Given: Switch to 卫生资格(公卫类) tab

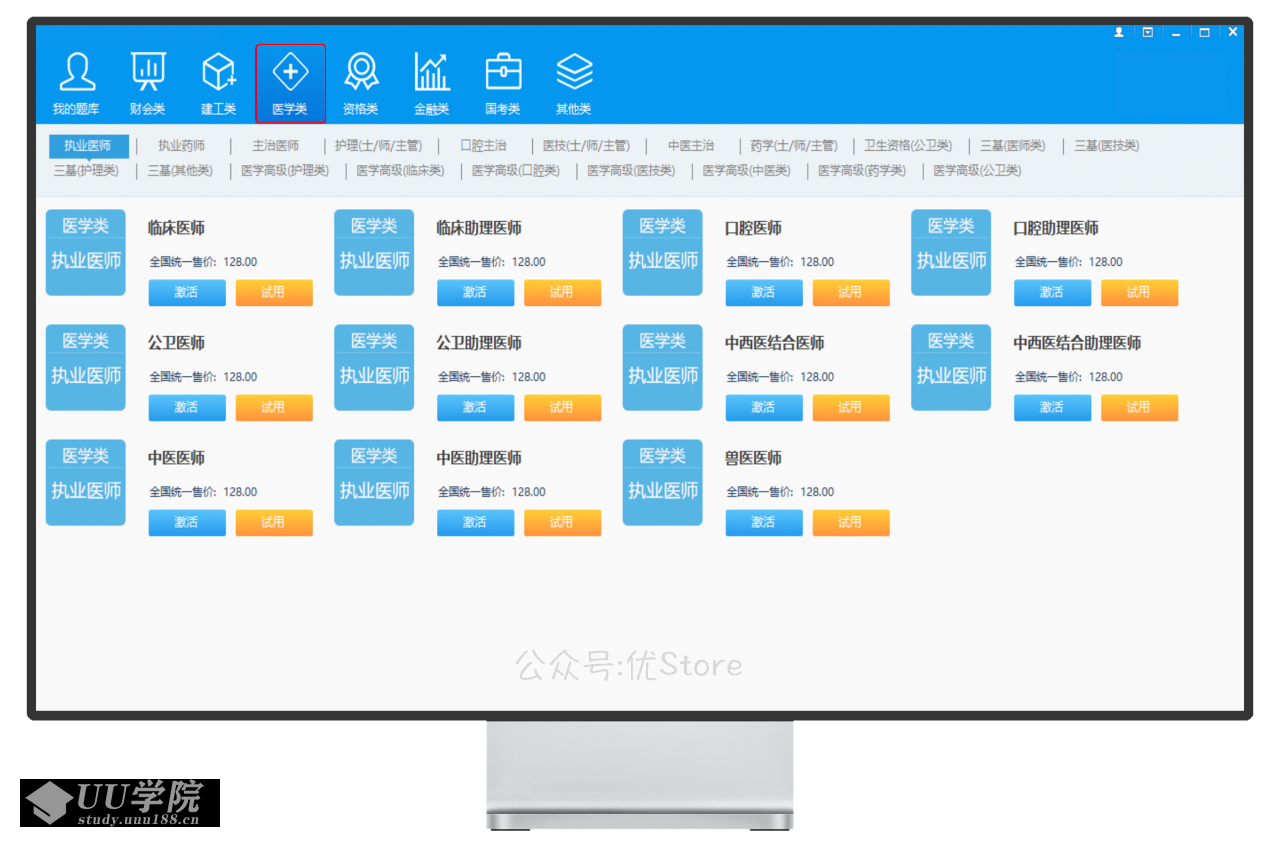Looking at the screenshot, I should pos(908,146).
